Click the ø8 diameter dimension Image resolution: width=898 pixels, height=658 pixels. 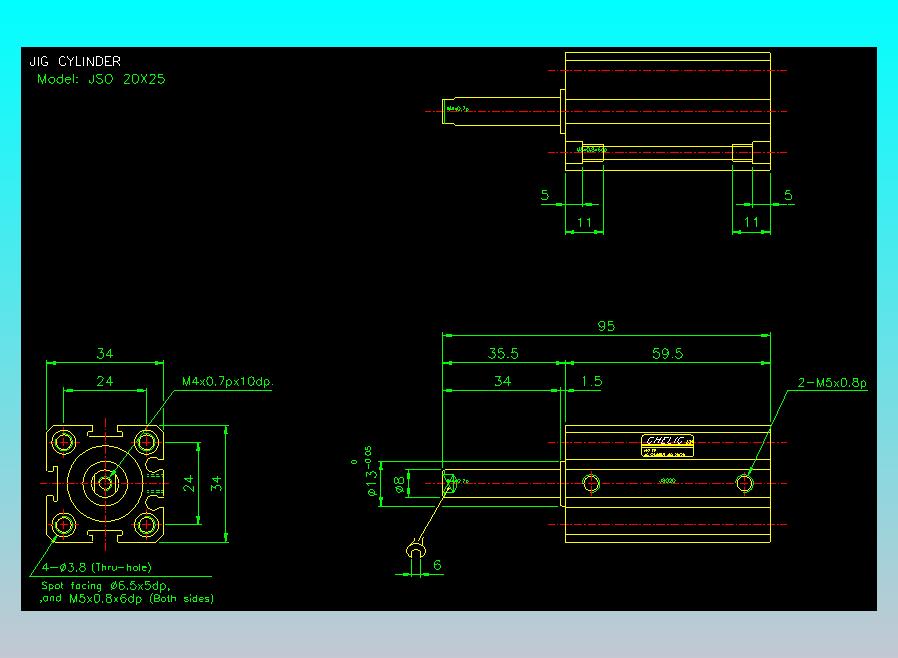coord(399,484)
